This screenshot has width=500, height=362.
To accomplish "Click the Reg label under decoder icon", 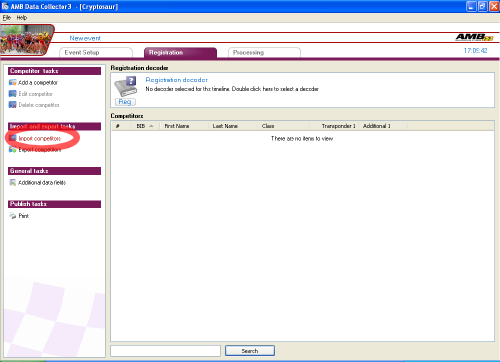I will click(125, 102).
